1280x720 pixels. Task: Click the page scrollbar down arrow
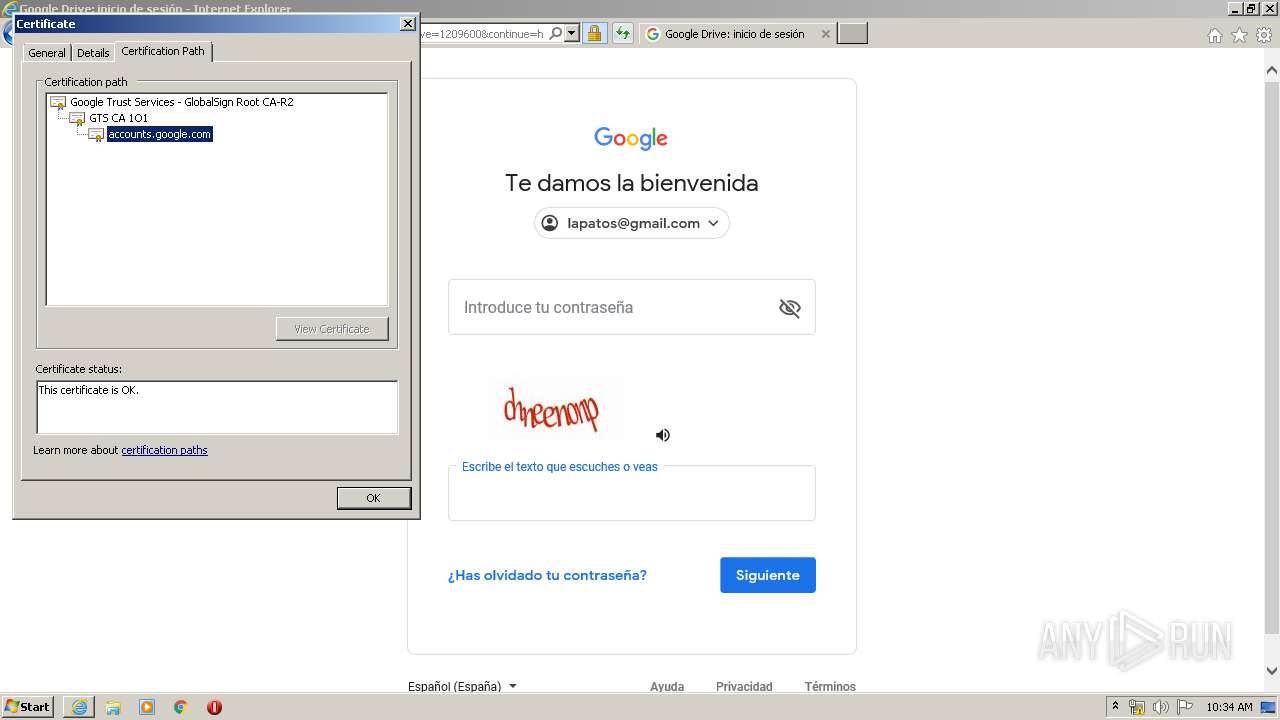click(x=1271, y=671)
